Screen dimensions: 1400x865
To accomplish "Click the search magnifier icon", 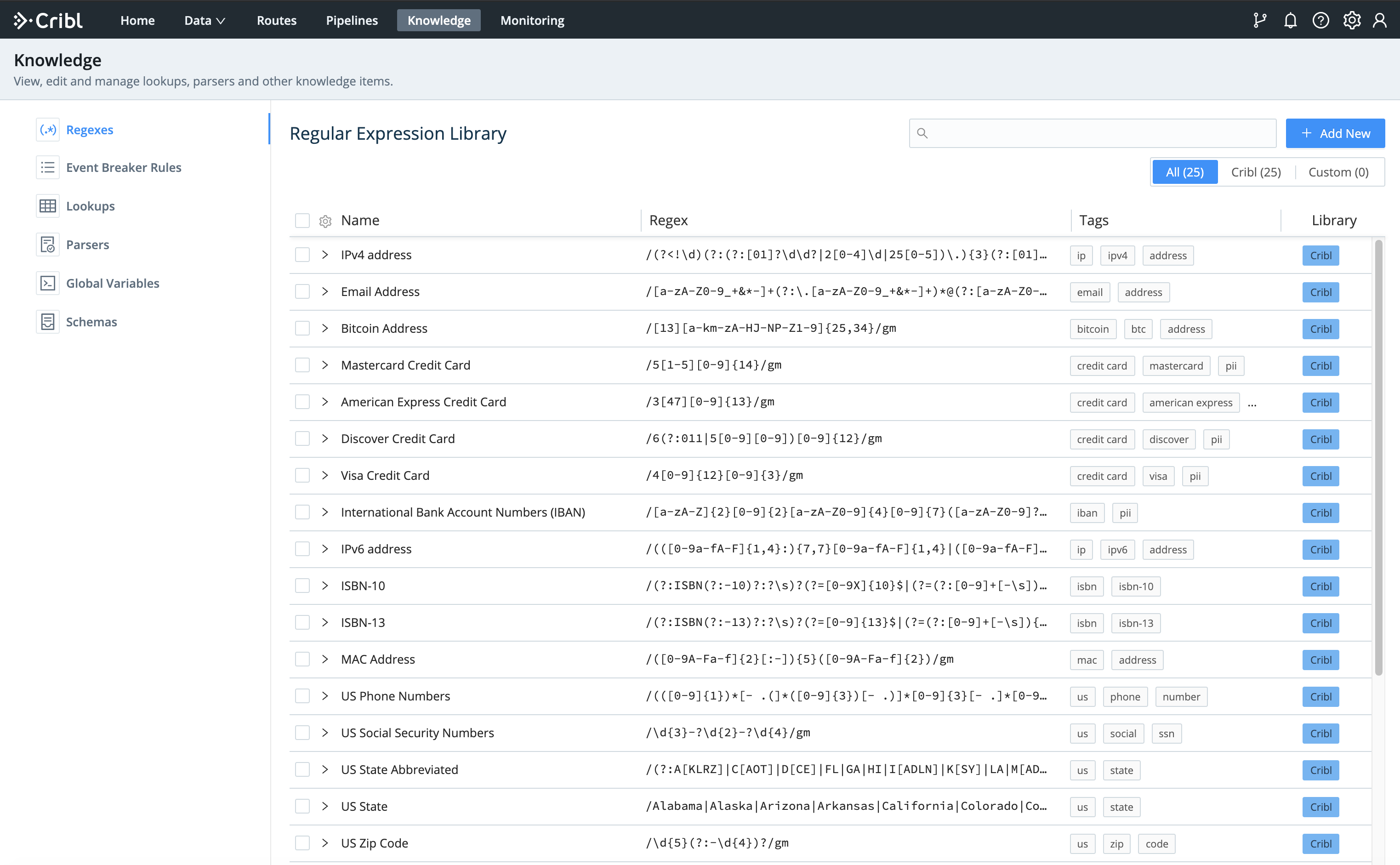I will click(922, 133).
